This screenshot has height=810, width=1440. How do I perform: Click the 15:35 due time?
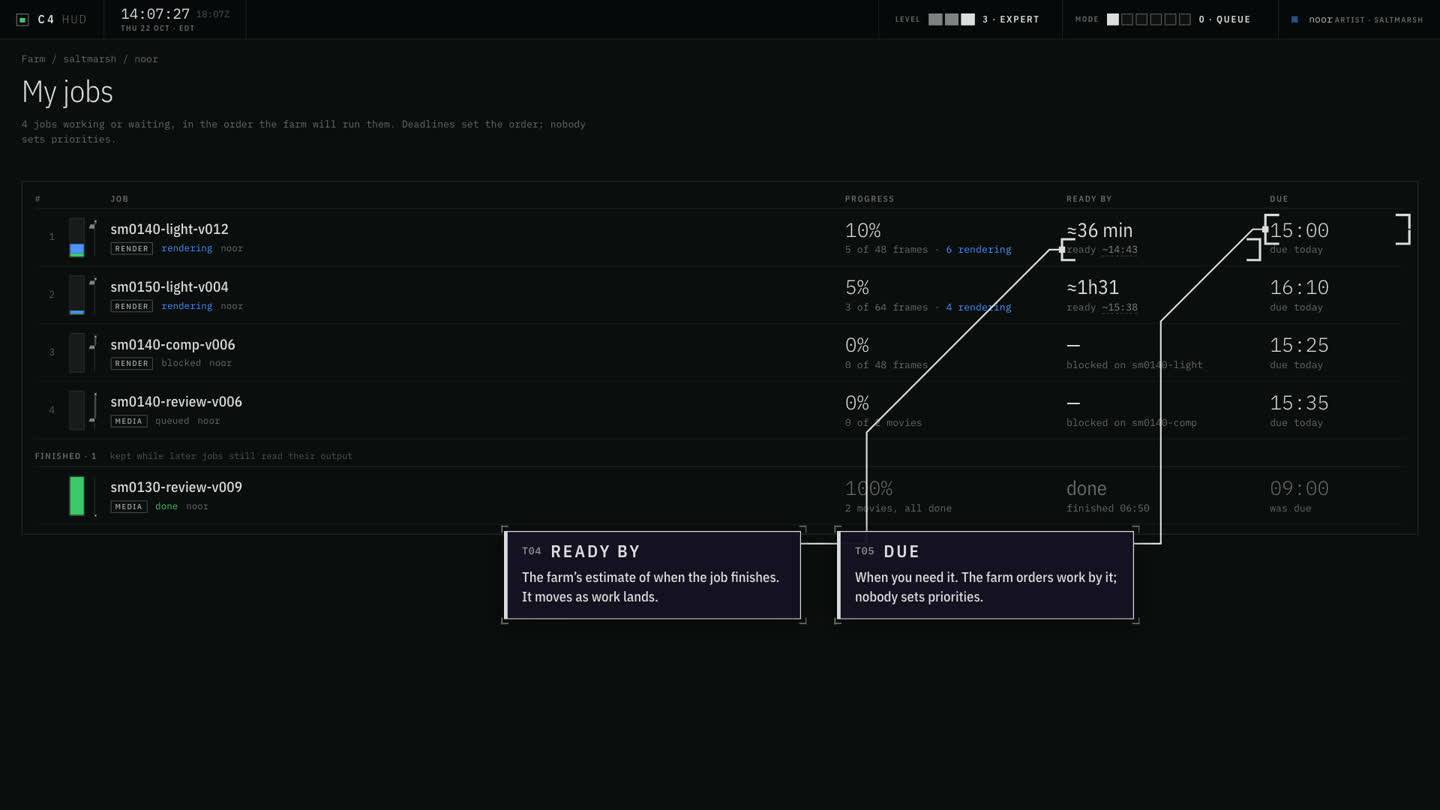click(1299, 403)
